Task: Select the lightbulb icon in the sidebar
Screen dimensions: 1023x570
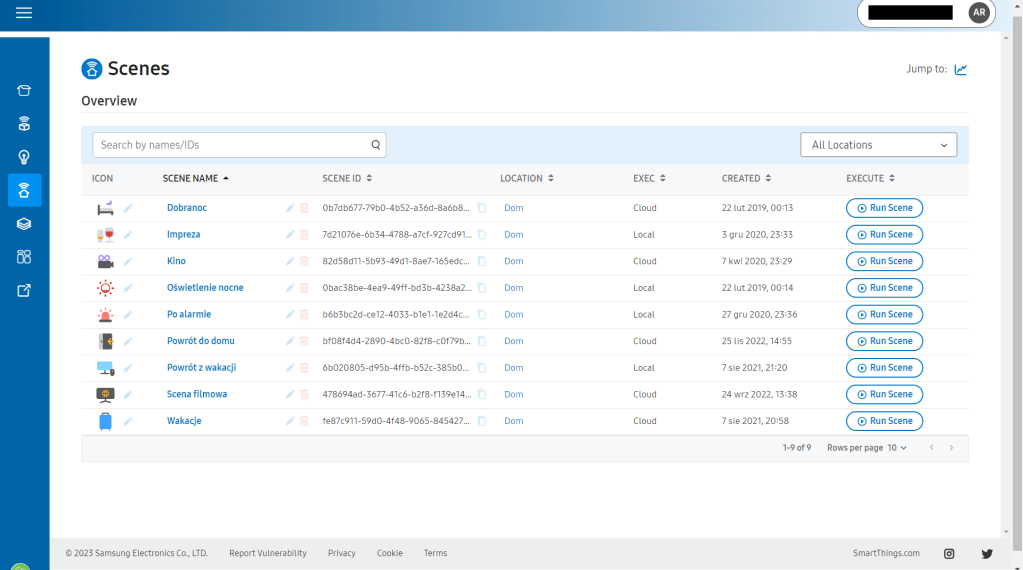Action: click(24, 157)
